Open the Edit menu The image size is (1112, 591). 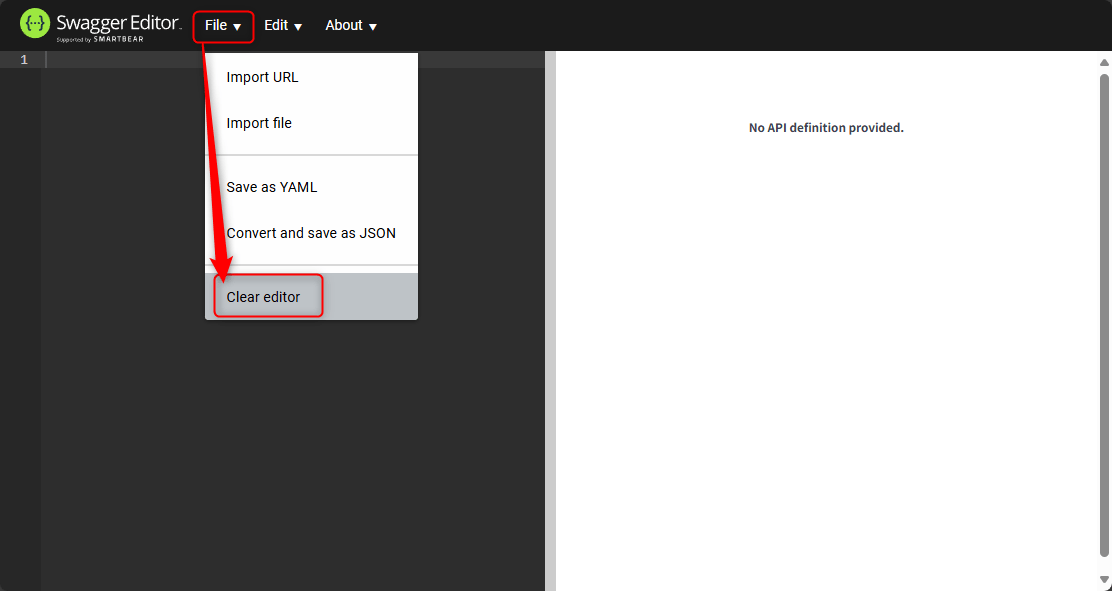click(275, 25)
